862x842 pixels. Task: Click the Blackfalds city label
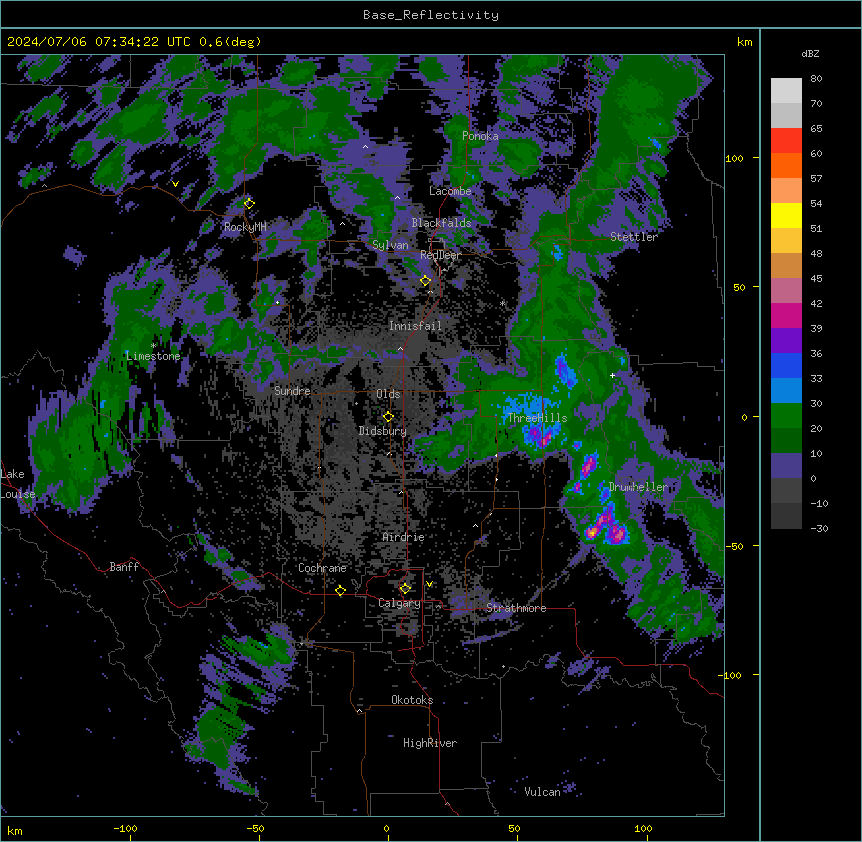tap(441, 223)
